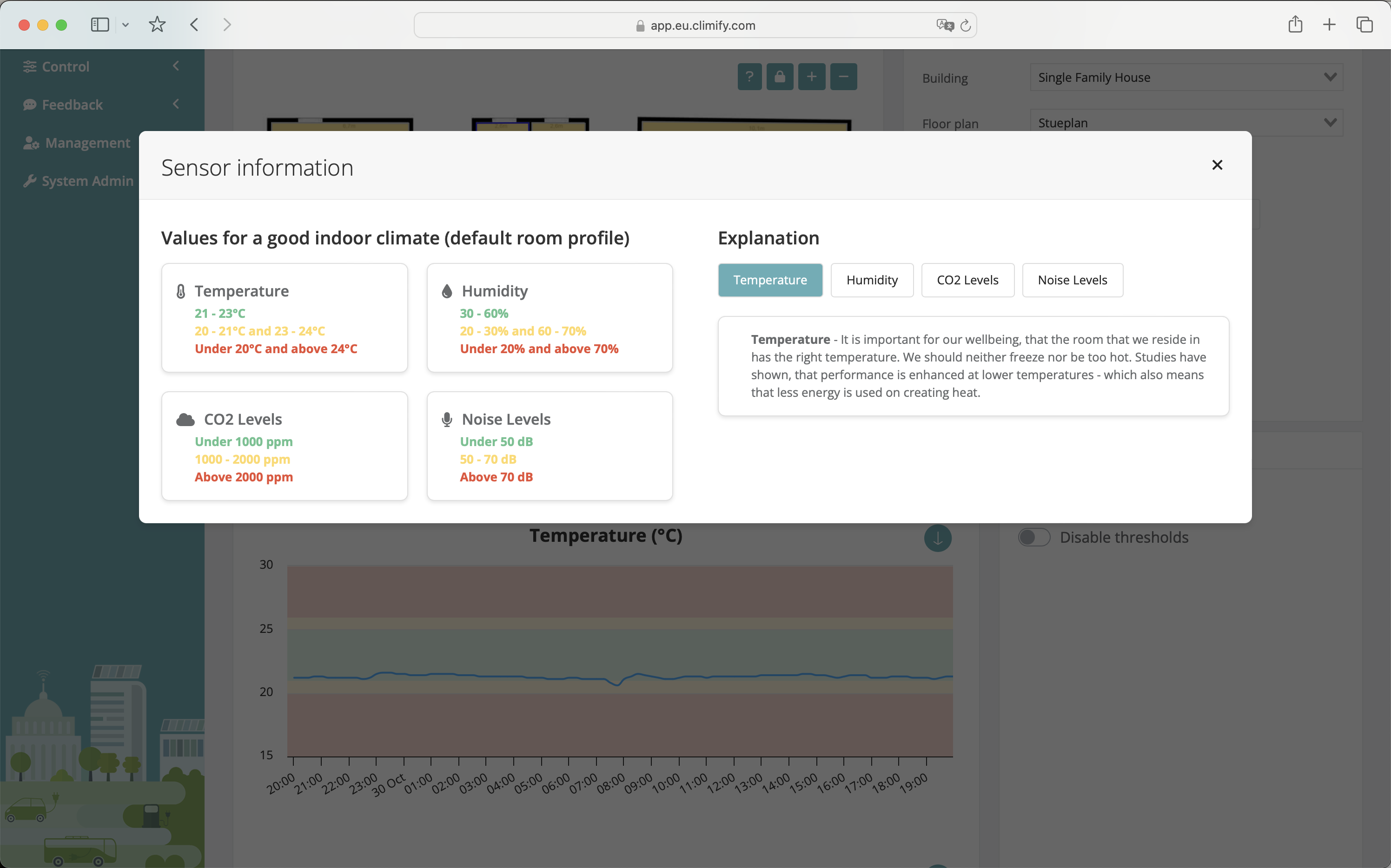Click 'Under 1000 ppm' CO2 value
The width and height of the screenshot is (1391, 868).
[244, 441]
